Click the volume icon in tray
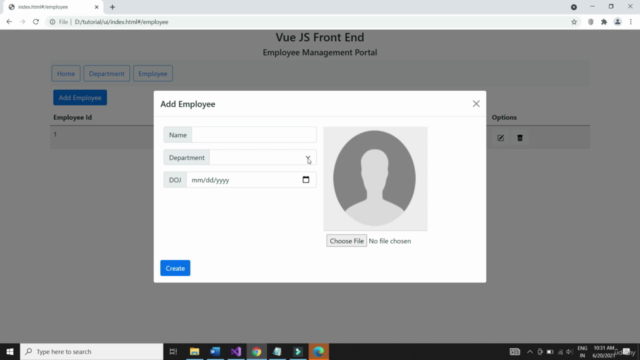Viewport: 640px width, 360px height. [569, 352]
